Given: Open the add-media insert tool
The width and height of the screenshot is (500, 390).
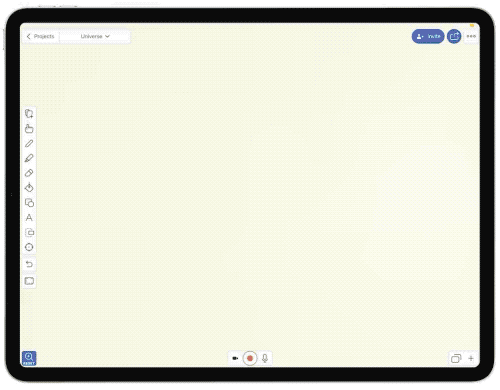Looking at the screenshot, I should (x=29, y=232).
